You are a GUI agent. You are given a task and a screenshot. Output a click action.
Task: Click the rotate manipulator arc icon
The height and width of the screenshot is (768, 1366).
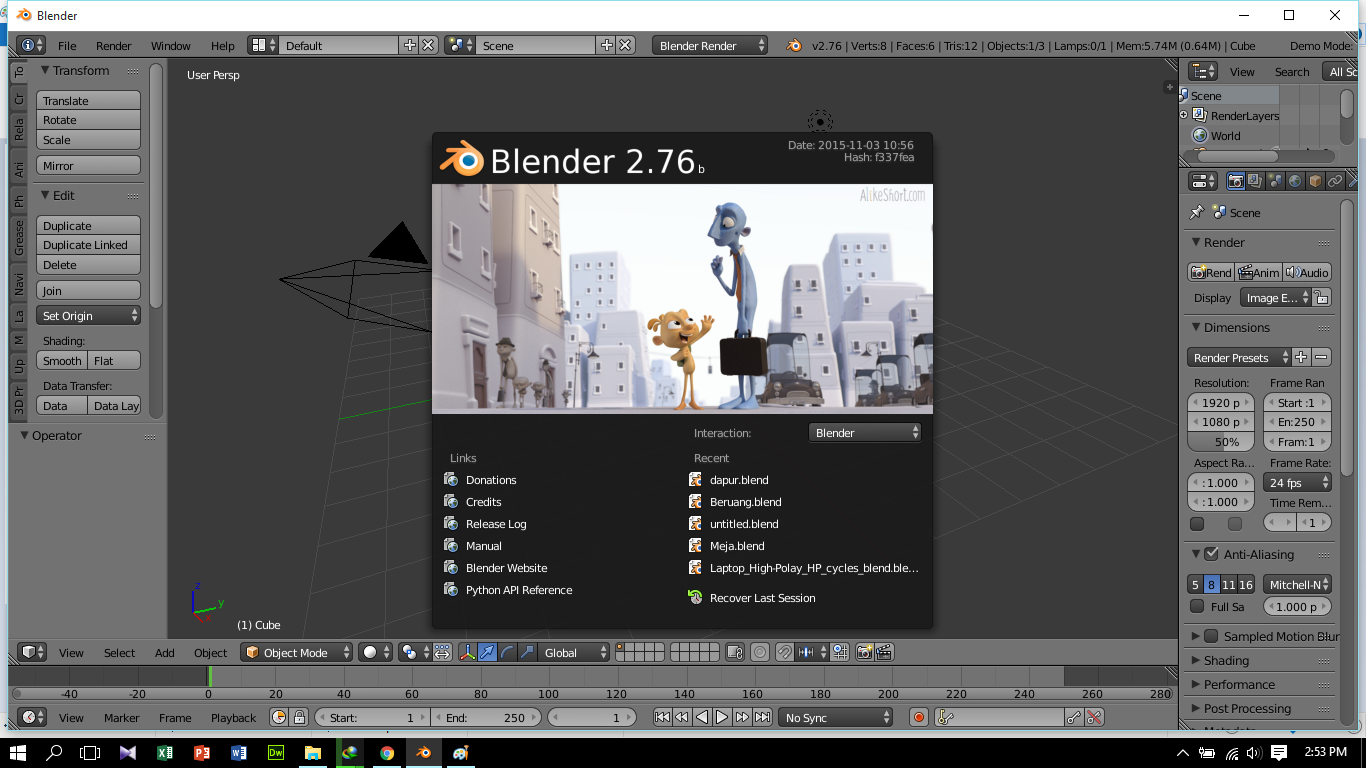pyautogui.click(x=507, y=652)
